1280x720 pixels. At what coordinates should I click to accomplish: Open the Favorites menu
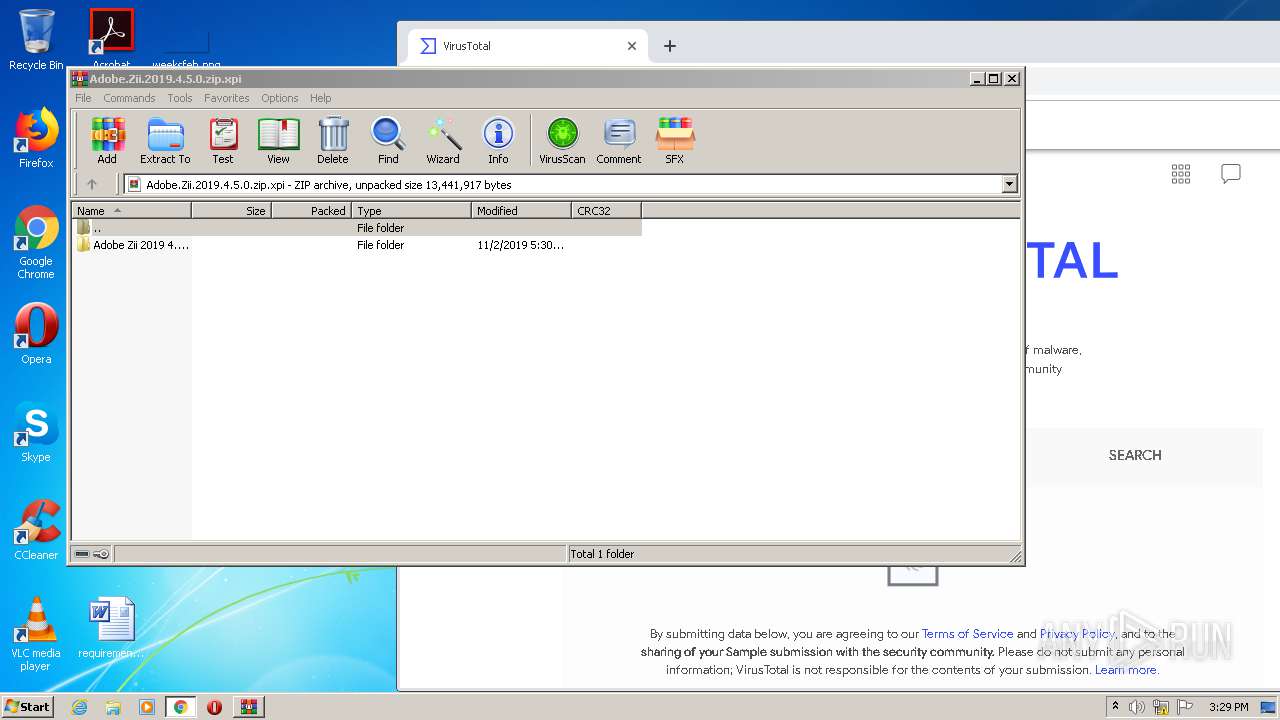[x=227, y=98]
